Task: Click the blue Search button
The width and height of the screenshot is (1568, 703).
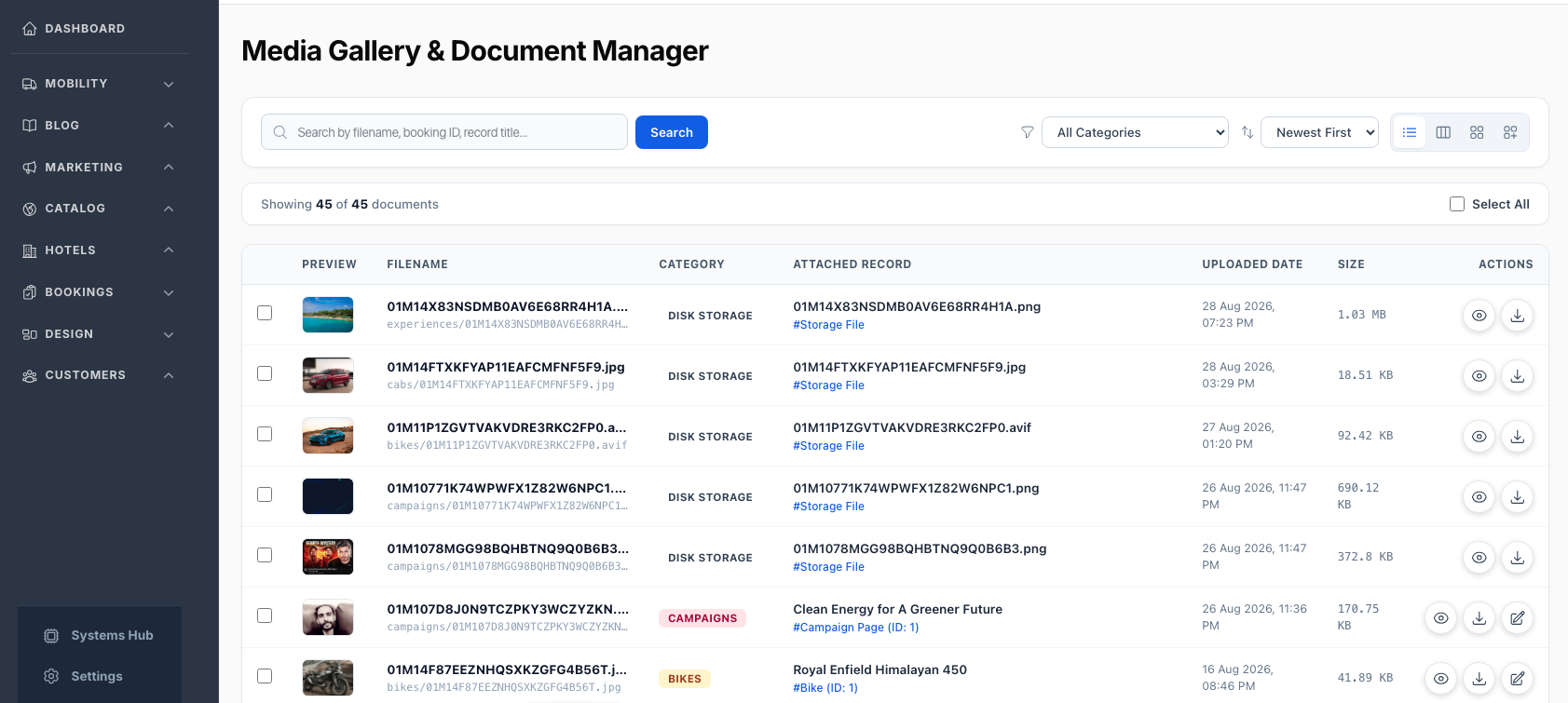Action: [x=672, y=132]
